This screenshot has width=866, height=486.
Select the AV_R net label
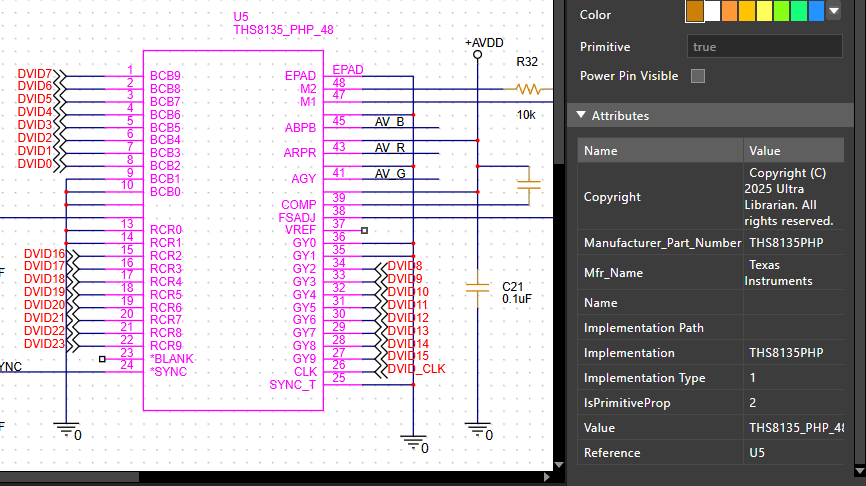tap(389, 148)
